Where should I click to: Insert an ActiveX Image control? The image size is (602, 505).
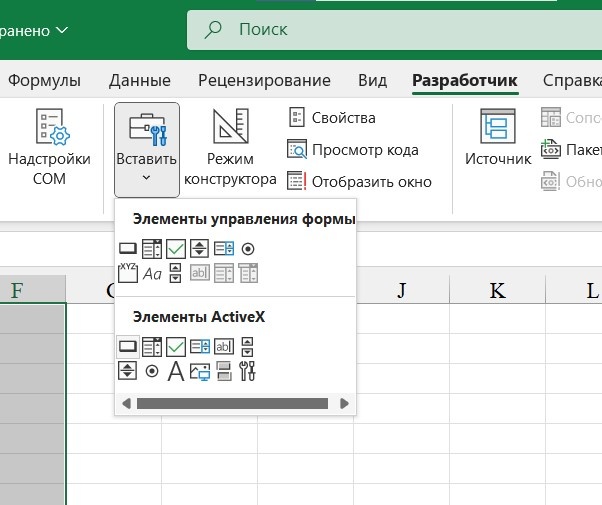(x=200, y=372)
